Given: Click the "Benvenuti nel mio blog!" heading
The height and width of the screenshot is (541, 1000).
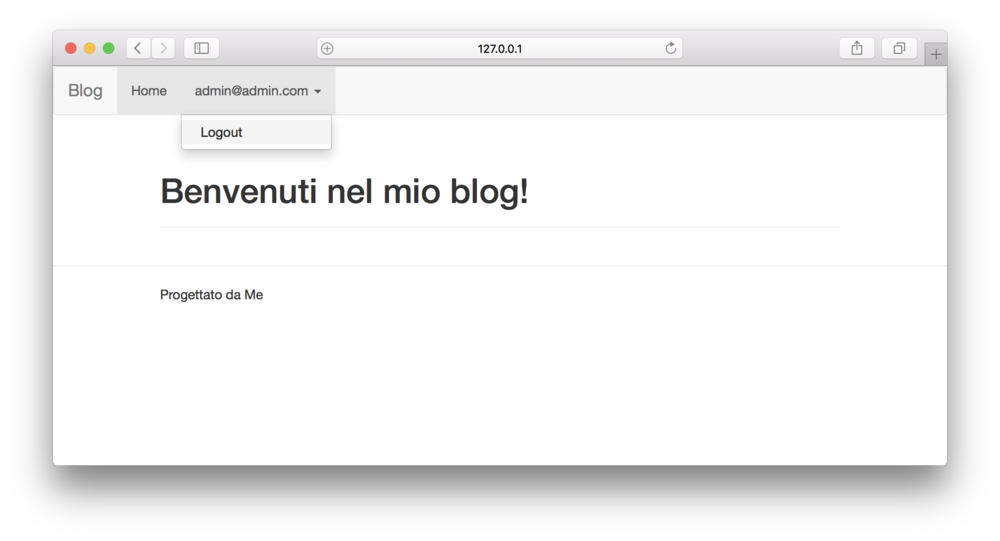Looking at the screenshot, I should click(344, 191).
